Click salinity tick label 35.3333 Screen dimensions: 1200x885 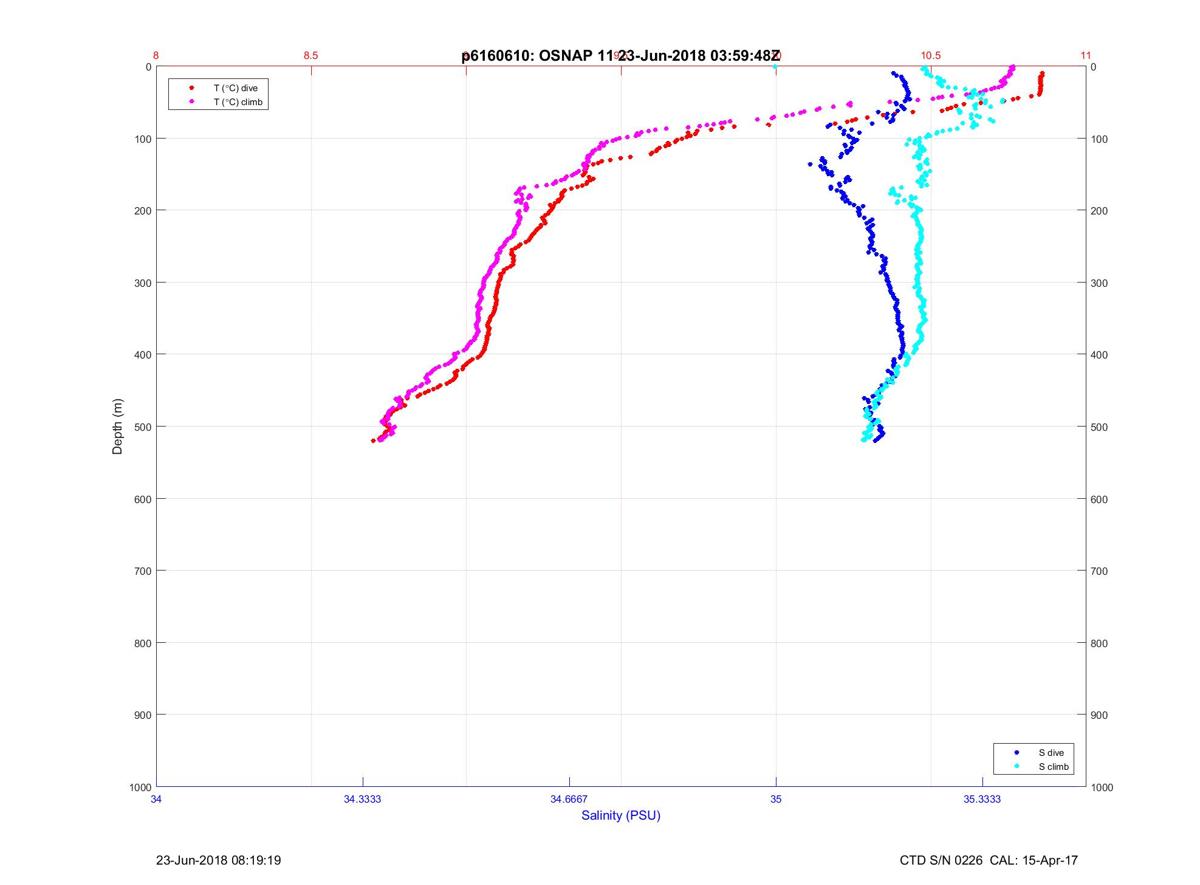coord(983,798)
